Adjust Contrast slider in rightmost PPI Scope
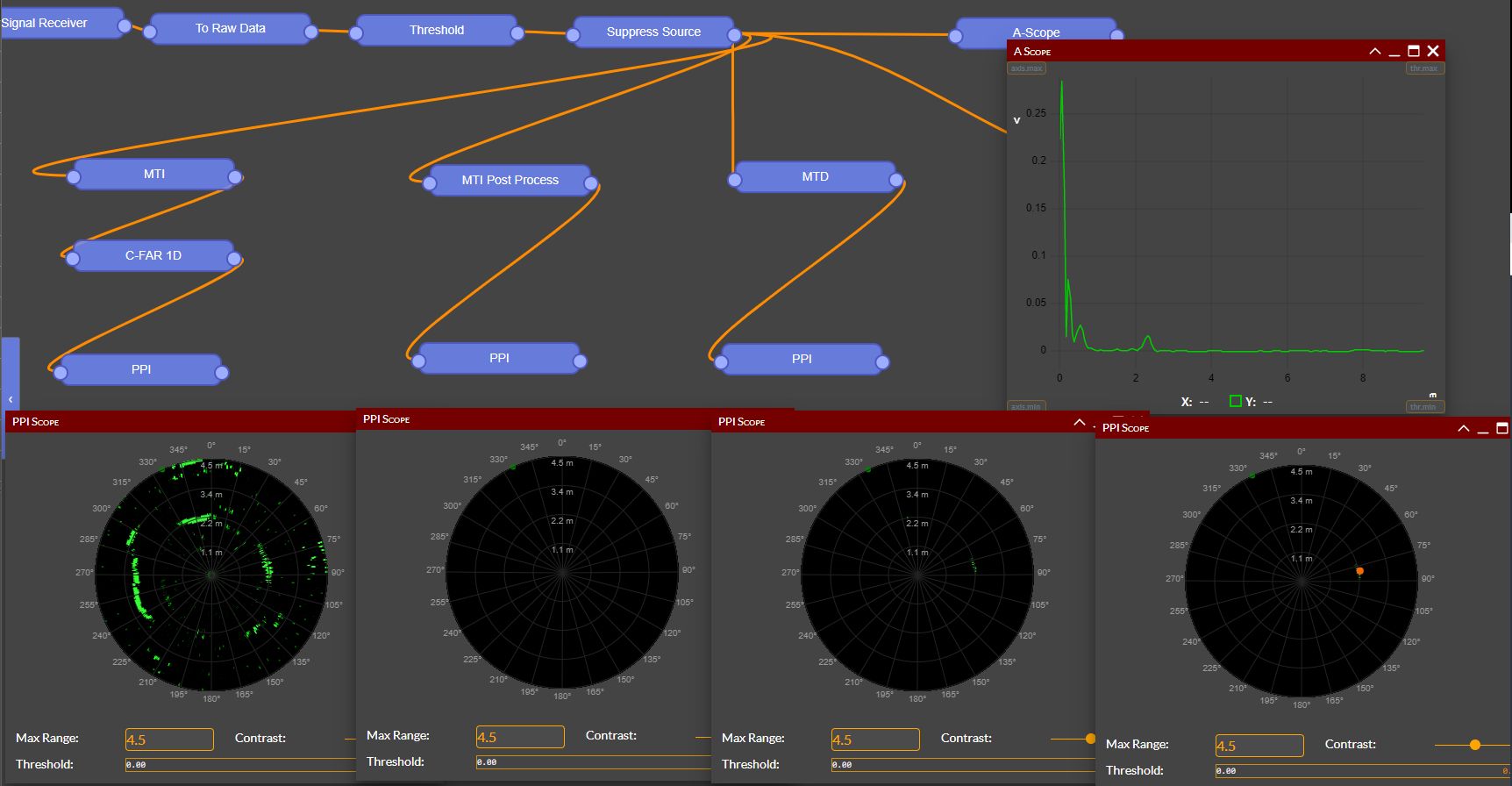The width and height of the screenshot is (1512, 786). point(1475,745)
